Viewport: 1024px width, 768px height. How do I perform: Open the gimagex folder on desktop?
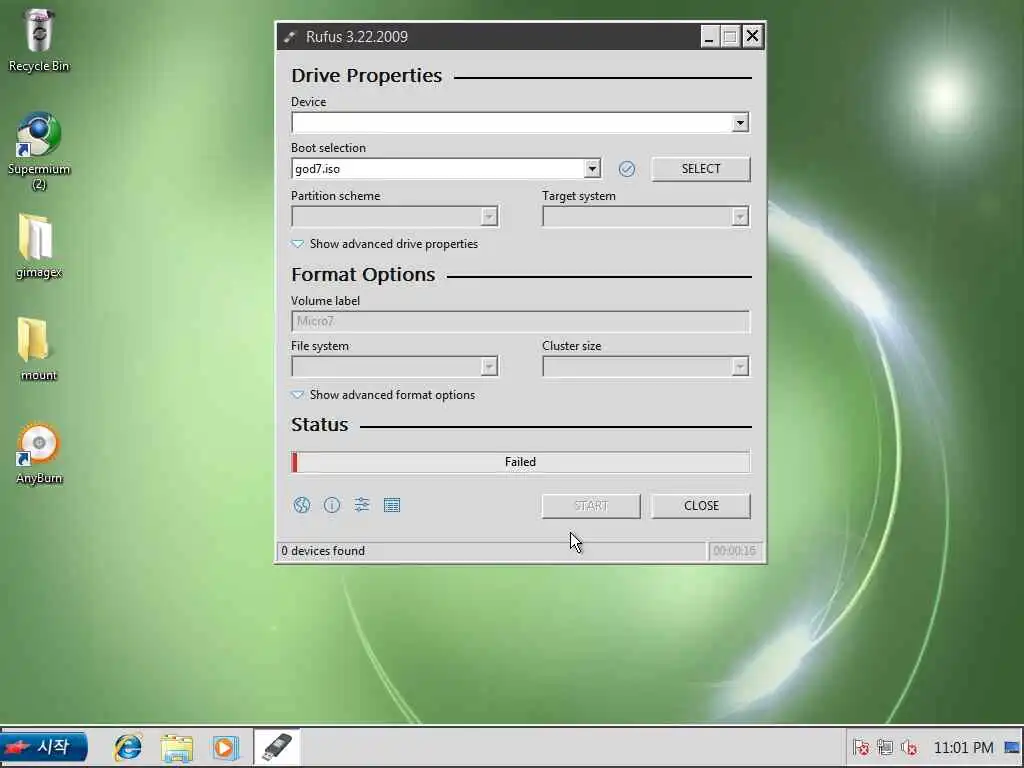39,246
